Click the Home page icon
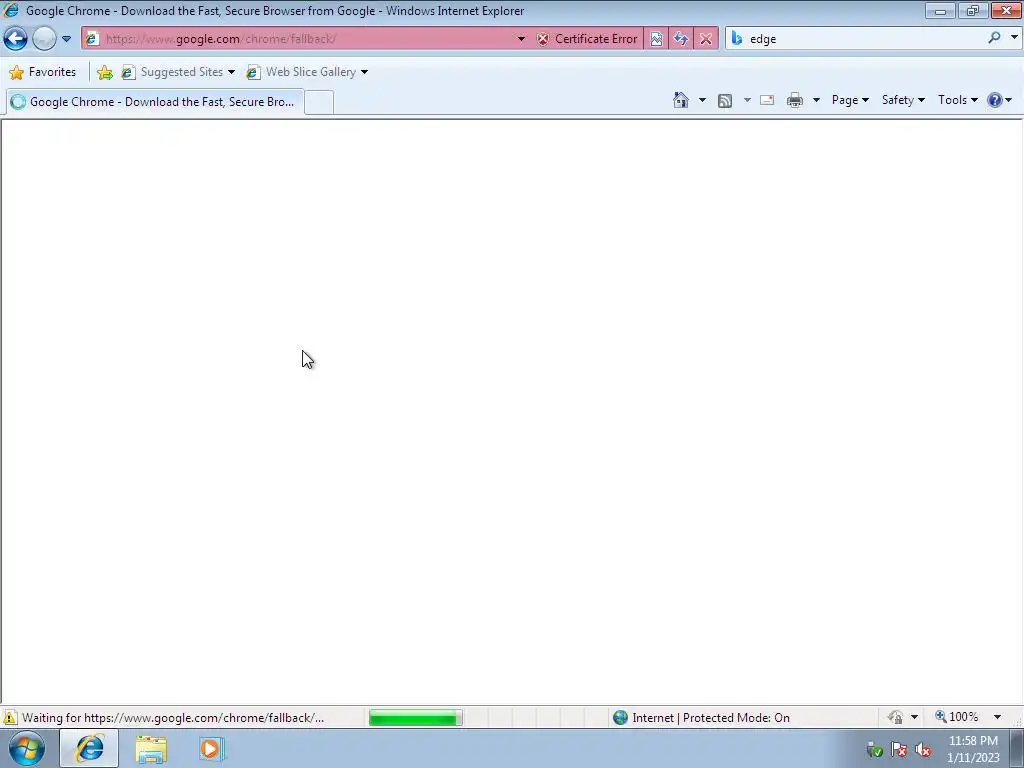 click(680, 100)
